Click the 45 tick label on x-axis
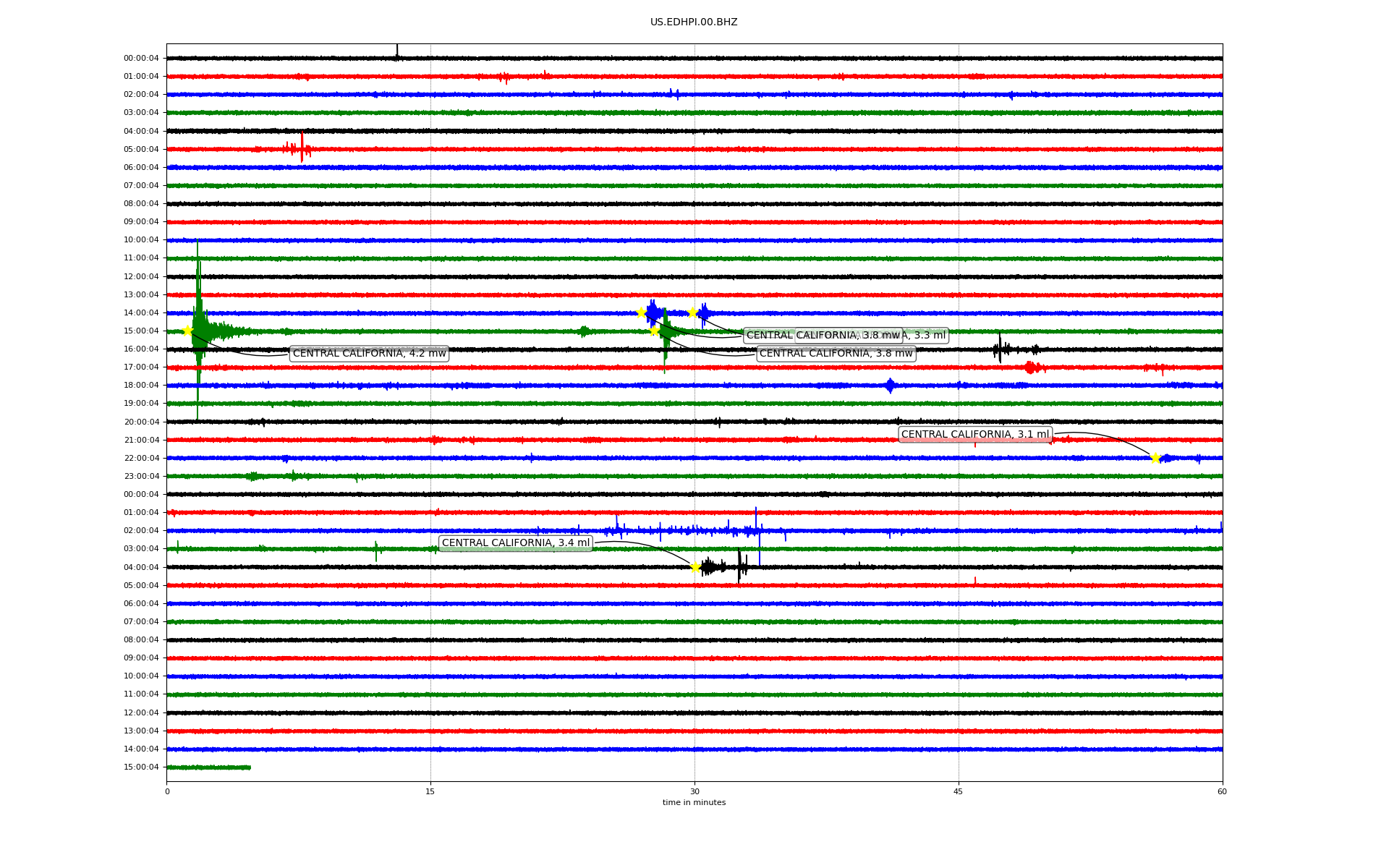This screenshot has width=1389, height=868. [959, 791]
